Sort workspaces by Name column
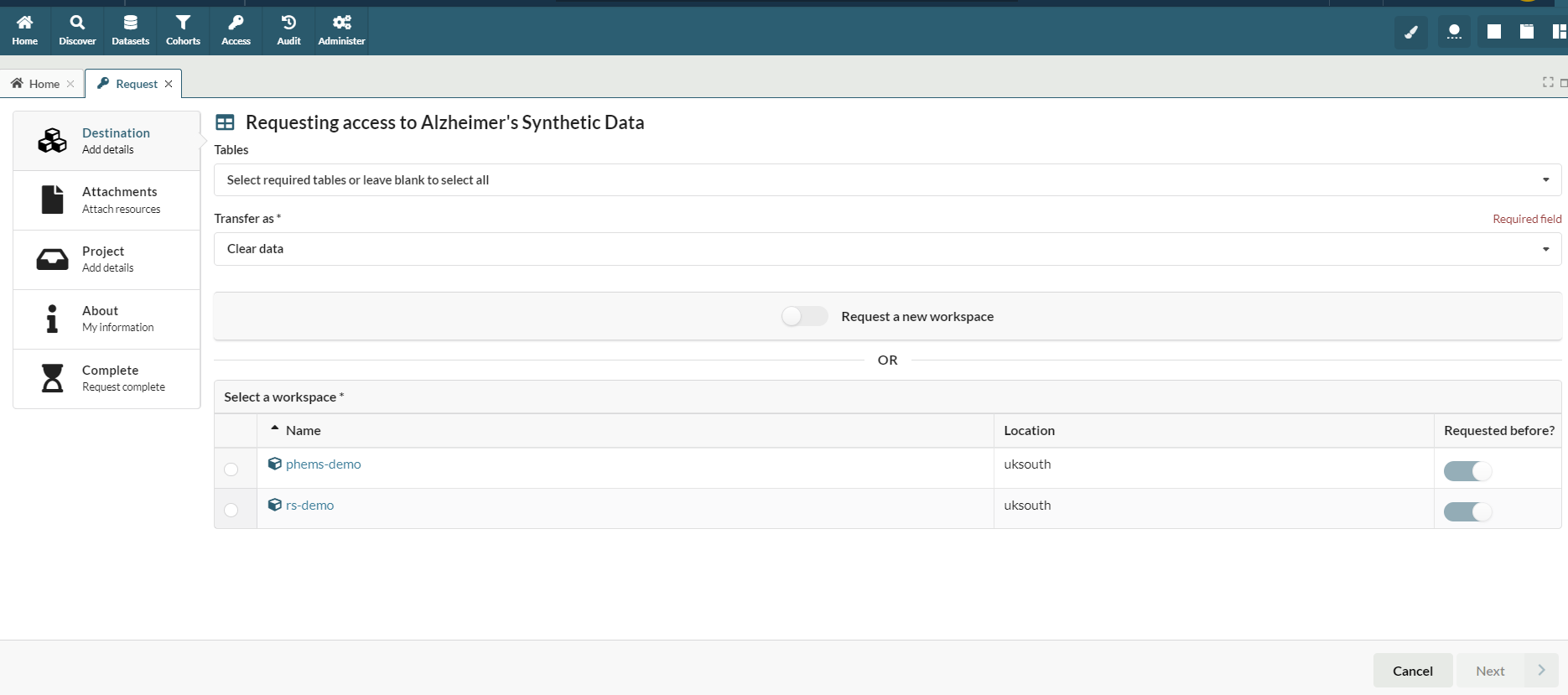The width and height of the screenshot is (1568, 695). tap(303, 430)
